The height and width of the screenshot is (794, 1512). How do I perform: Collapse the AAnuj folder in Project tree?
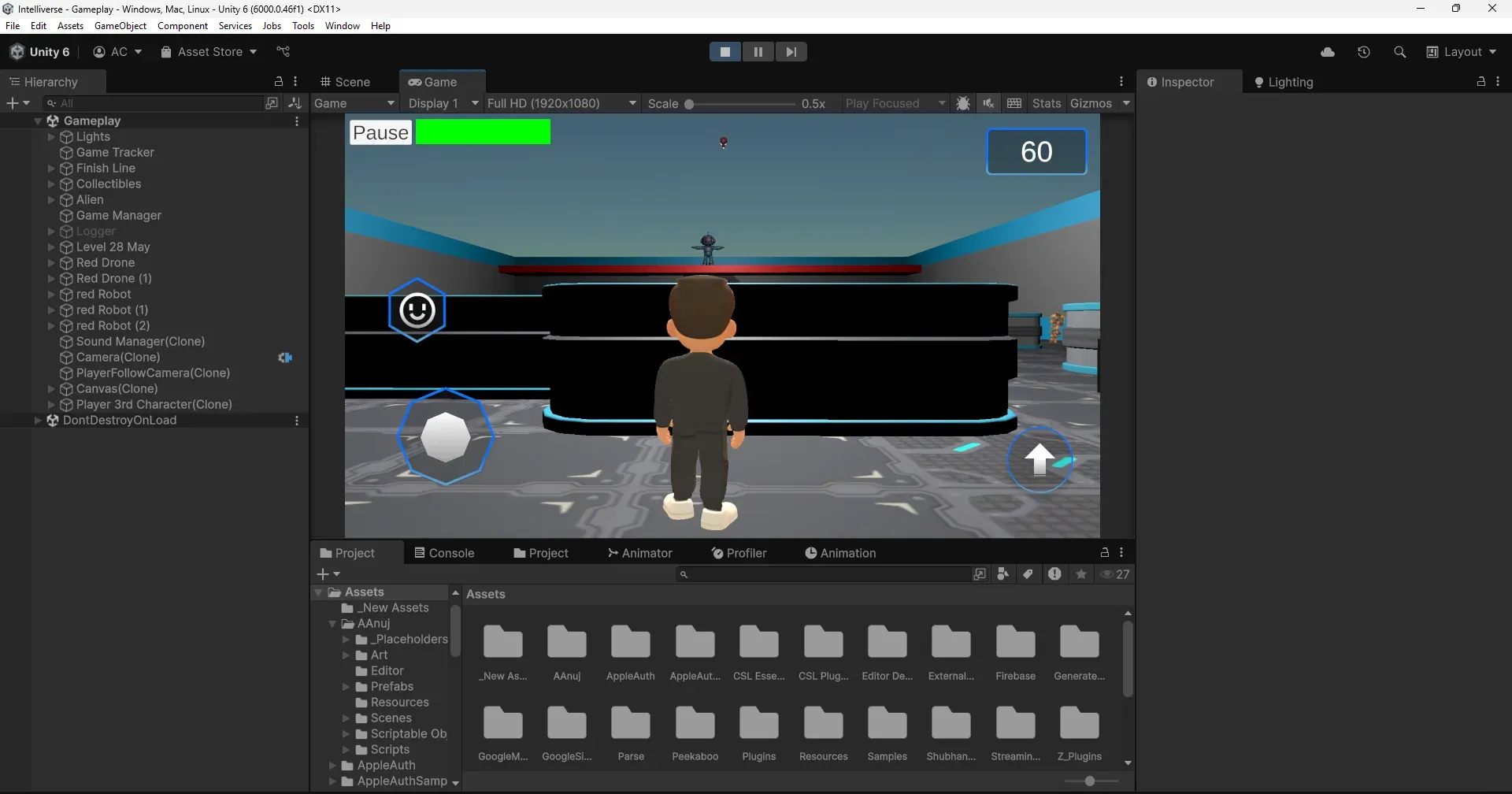332,623
